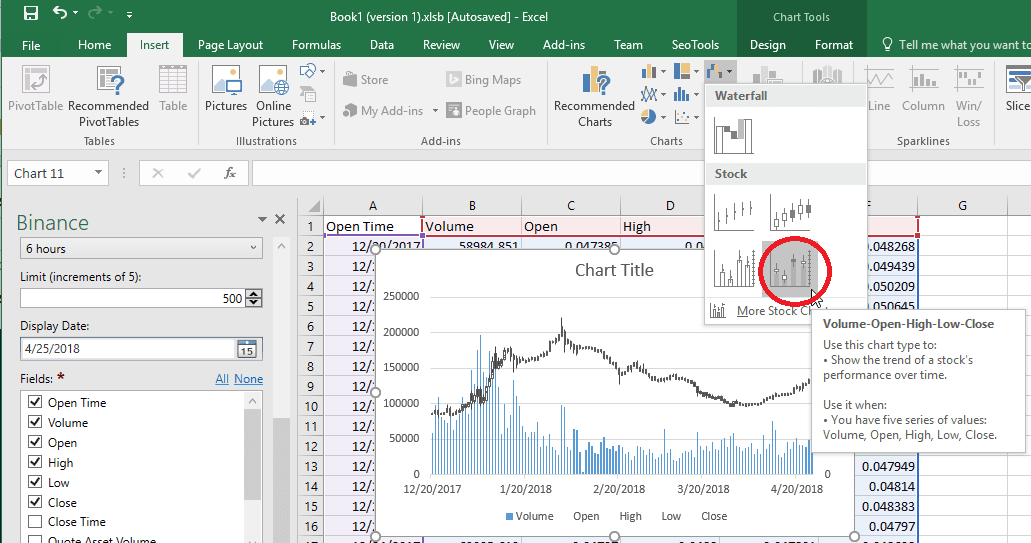
Task: Uncheck the Open field checkbox
Action: pyautogui.click(x=35, y=442)
